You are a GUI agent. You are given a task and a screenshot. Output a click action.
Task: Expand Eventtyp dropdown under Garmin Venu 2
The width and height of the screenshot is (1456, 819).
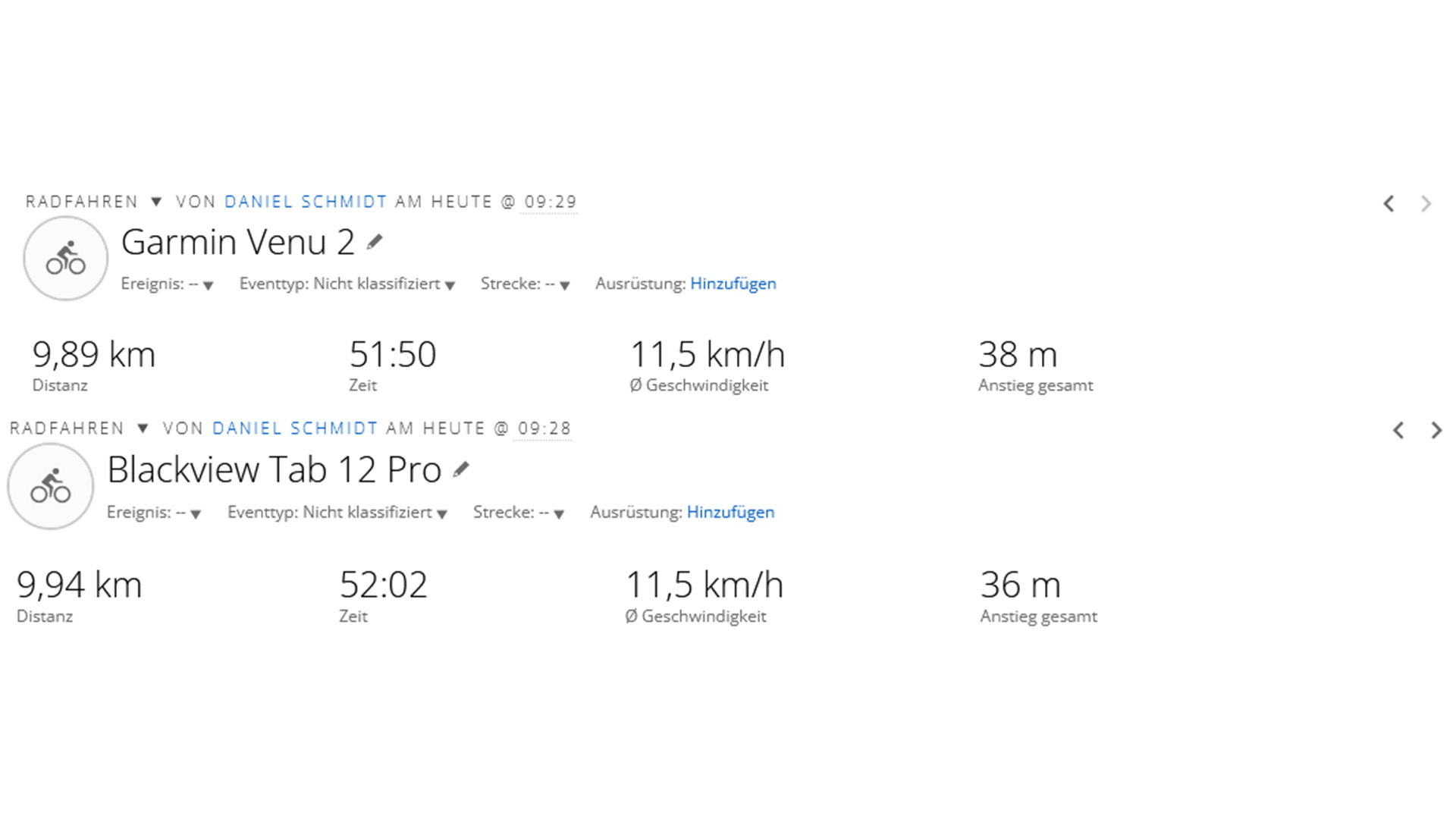(x=450, y=285)
